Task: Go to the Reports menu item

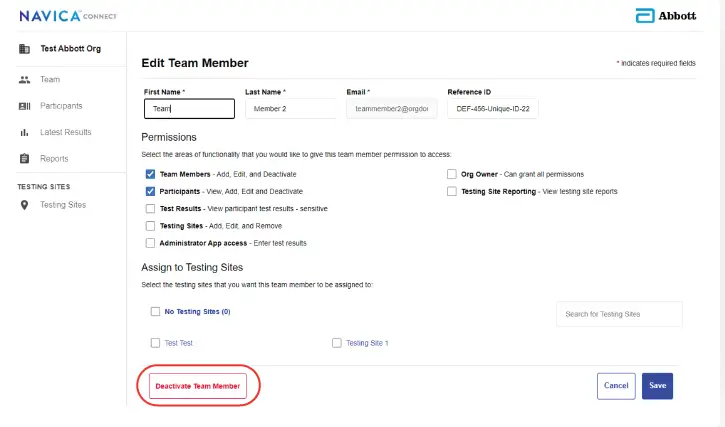Action: pyautogui.click(x=54, y=159)
